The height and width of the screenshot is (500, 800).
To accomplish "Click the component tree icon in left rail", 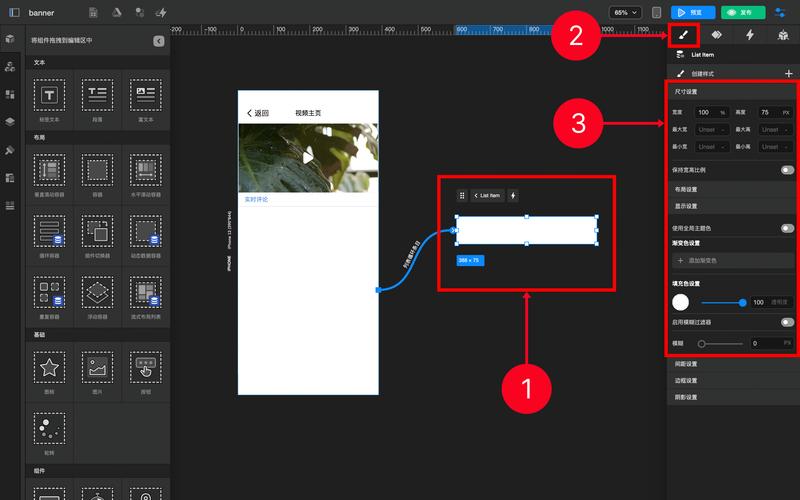I will (10, 66).
